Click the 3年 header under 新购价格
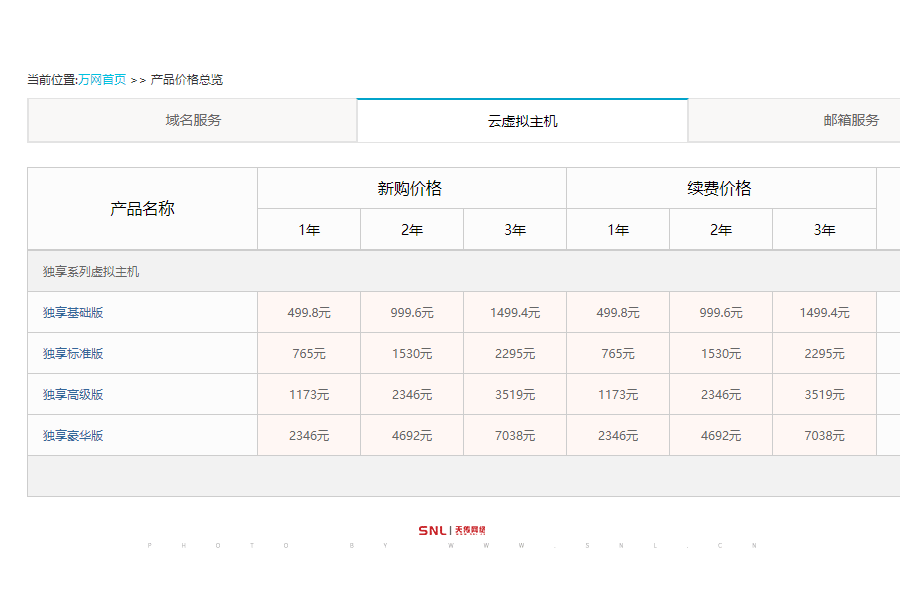The image size is (900, 600). 515,230
